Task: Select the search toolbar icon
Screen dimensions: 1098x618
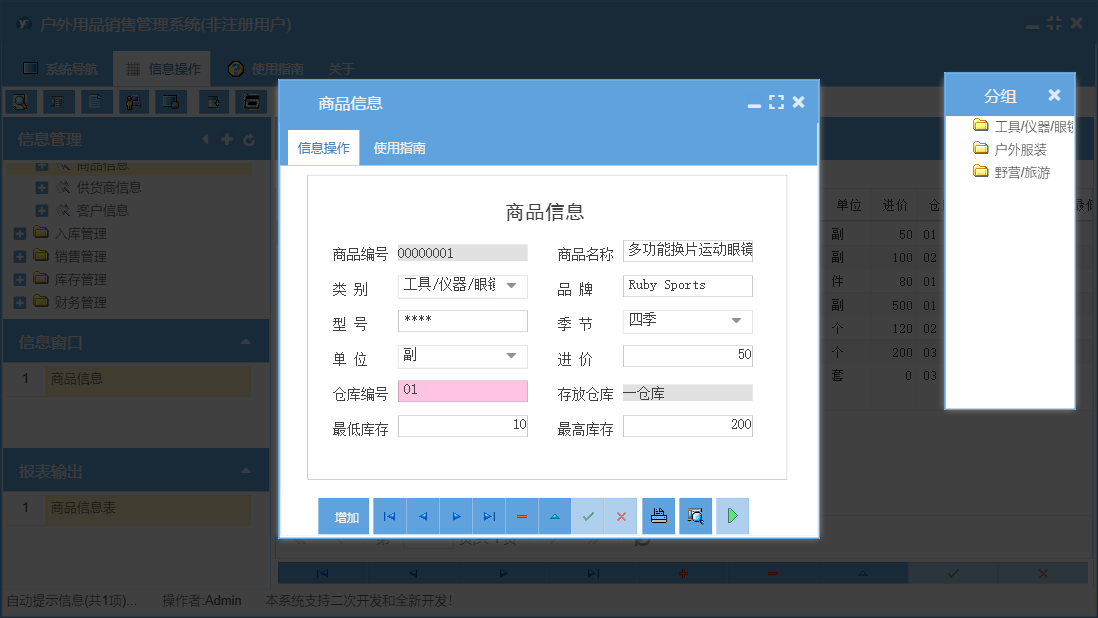Action: [x=20, y=101]
